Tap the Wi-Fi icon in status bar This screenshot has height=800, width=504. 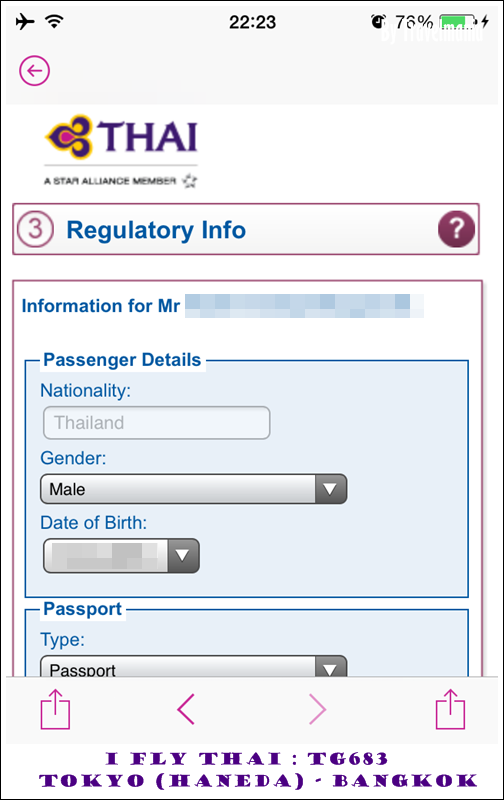54,21
